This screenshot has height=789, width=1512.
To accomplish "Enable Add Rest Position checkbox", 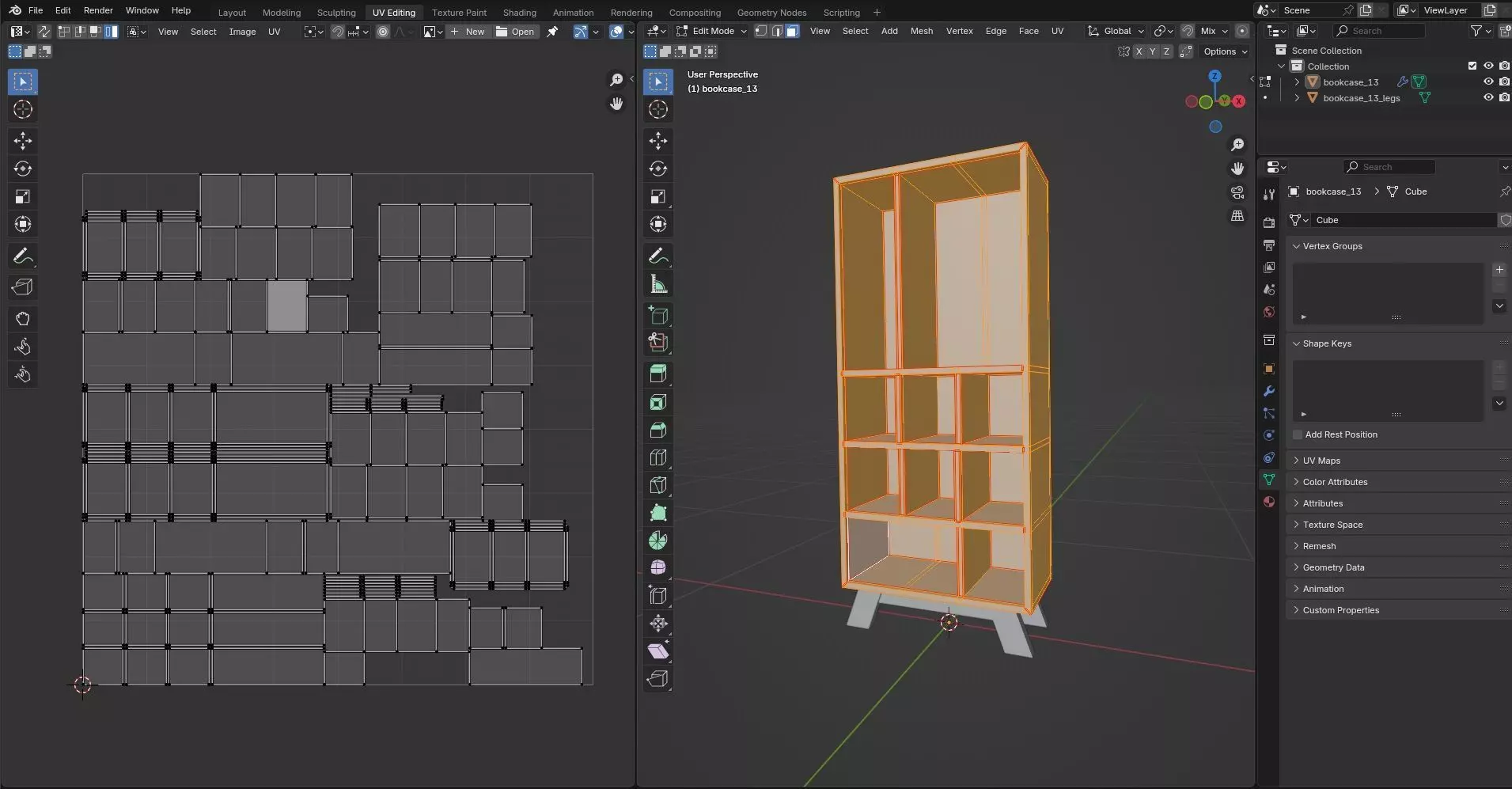I will point(1298,434).
